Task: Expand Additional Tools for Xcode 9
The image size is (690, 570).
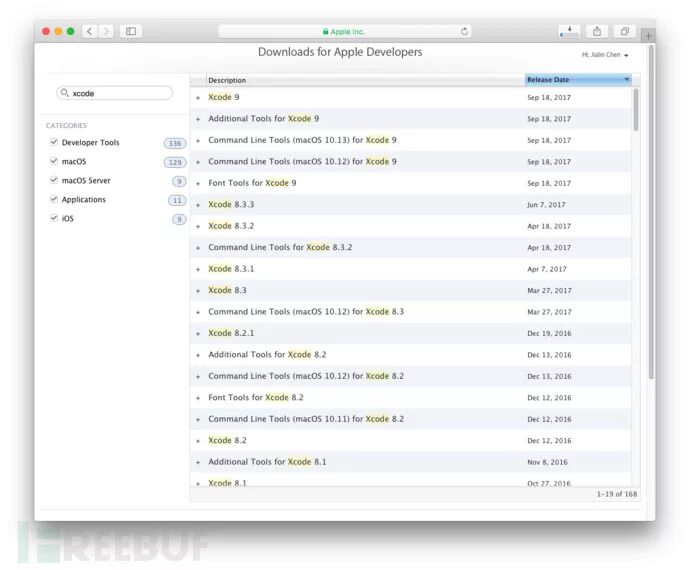Action: [198, 119]
